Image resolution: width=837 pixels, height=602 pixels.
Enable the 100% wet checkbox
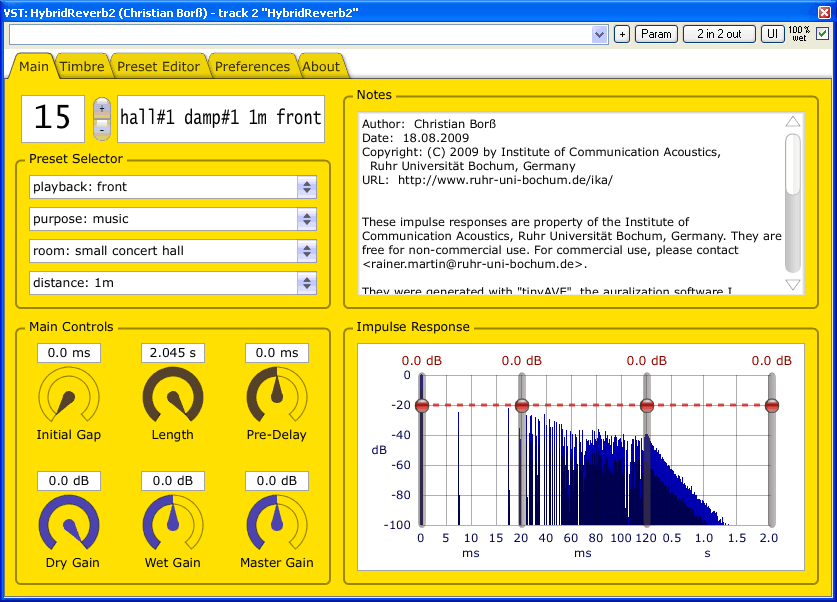pyautogui.click(x=825, y=33)
